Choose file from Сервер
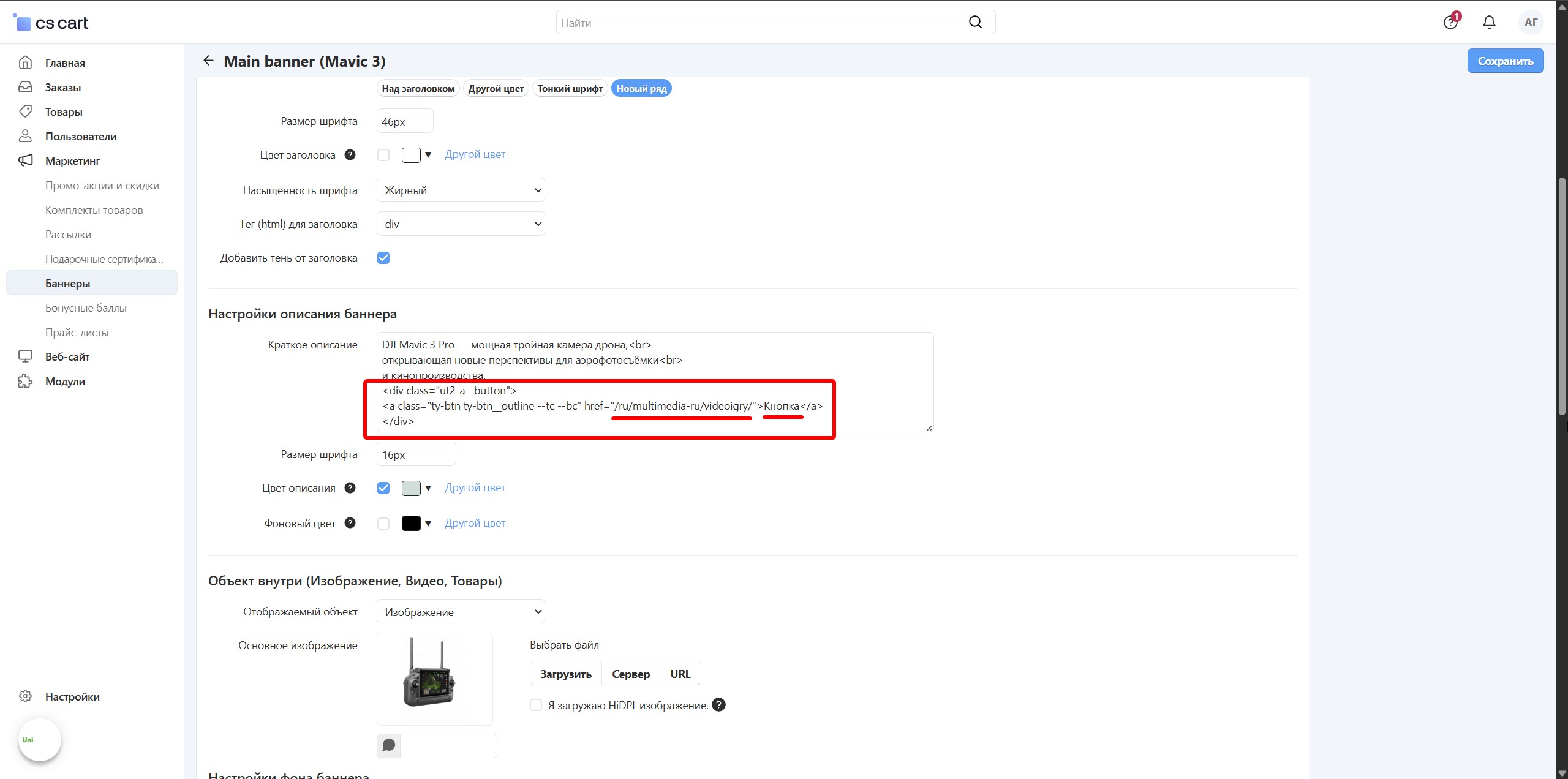Image resolution: width=1568 pixels, height=779 pixels. click(x=631, y=674)
